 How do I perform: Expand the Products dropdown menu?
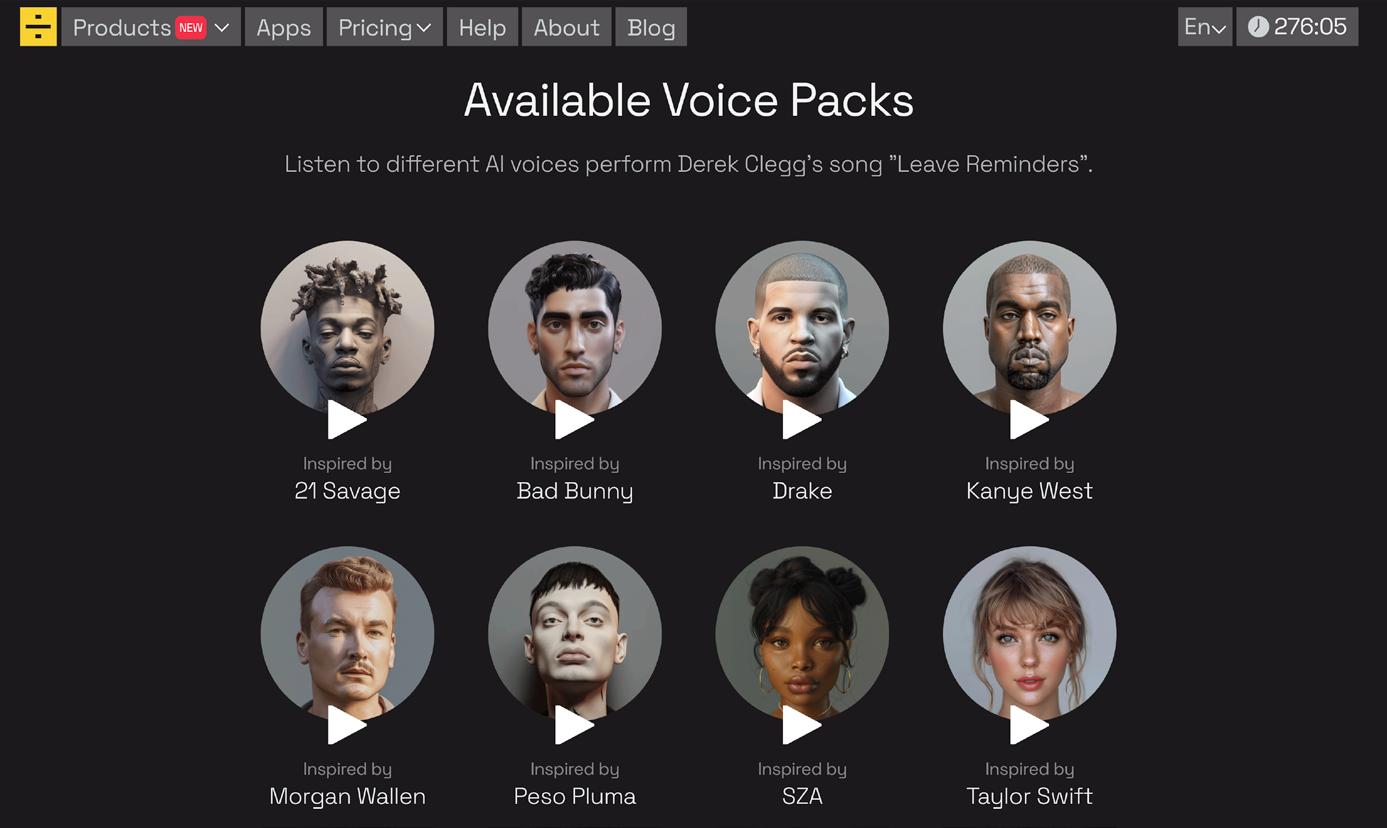tap(151, 27)
